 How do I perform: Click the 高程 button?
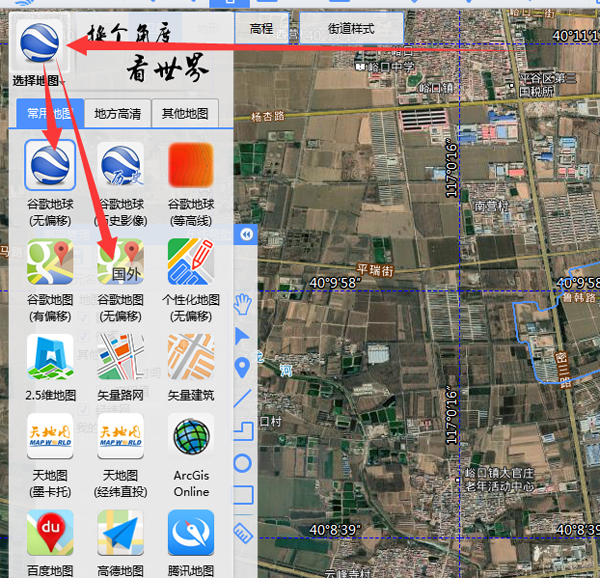click(261, 28)
